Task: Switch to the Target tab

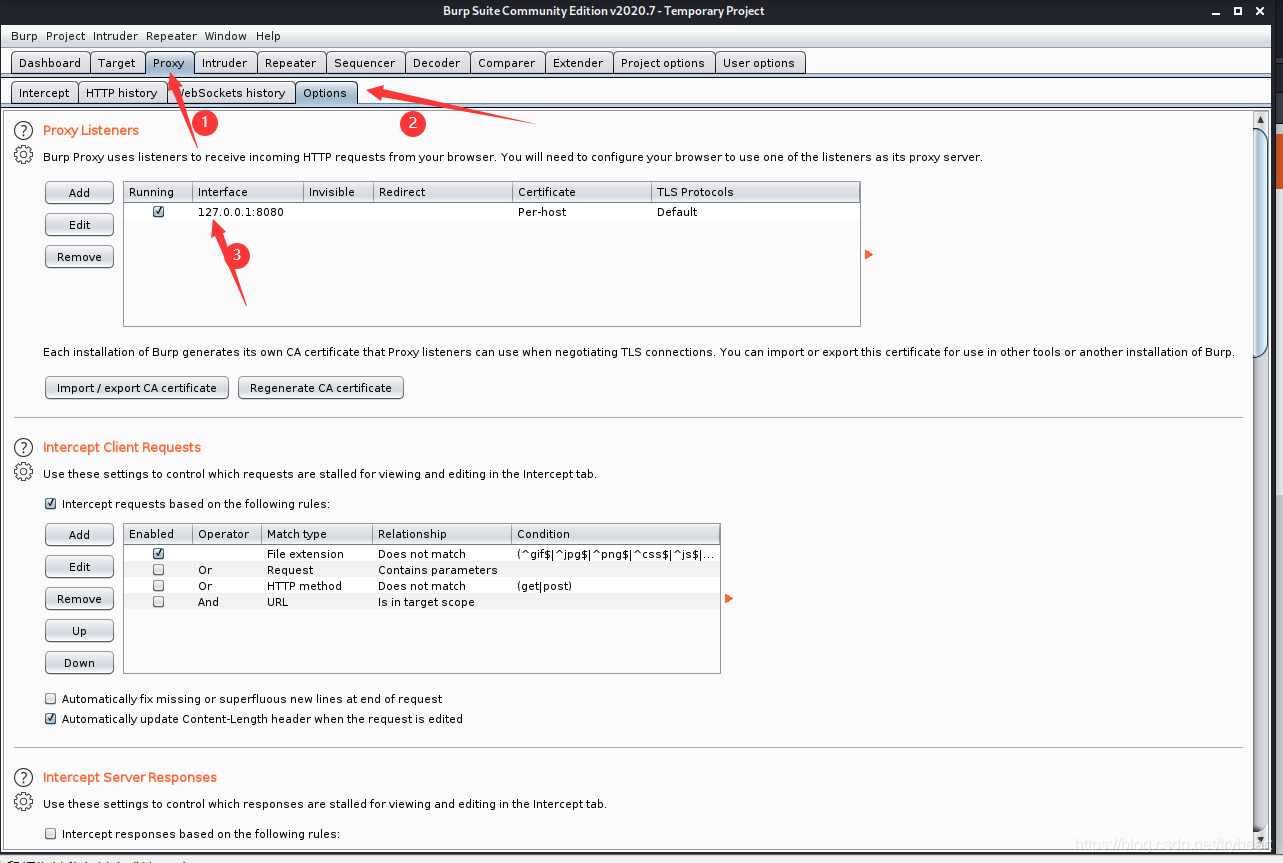Action: 117,63
